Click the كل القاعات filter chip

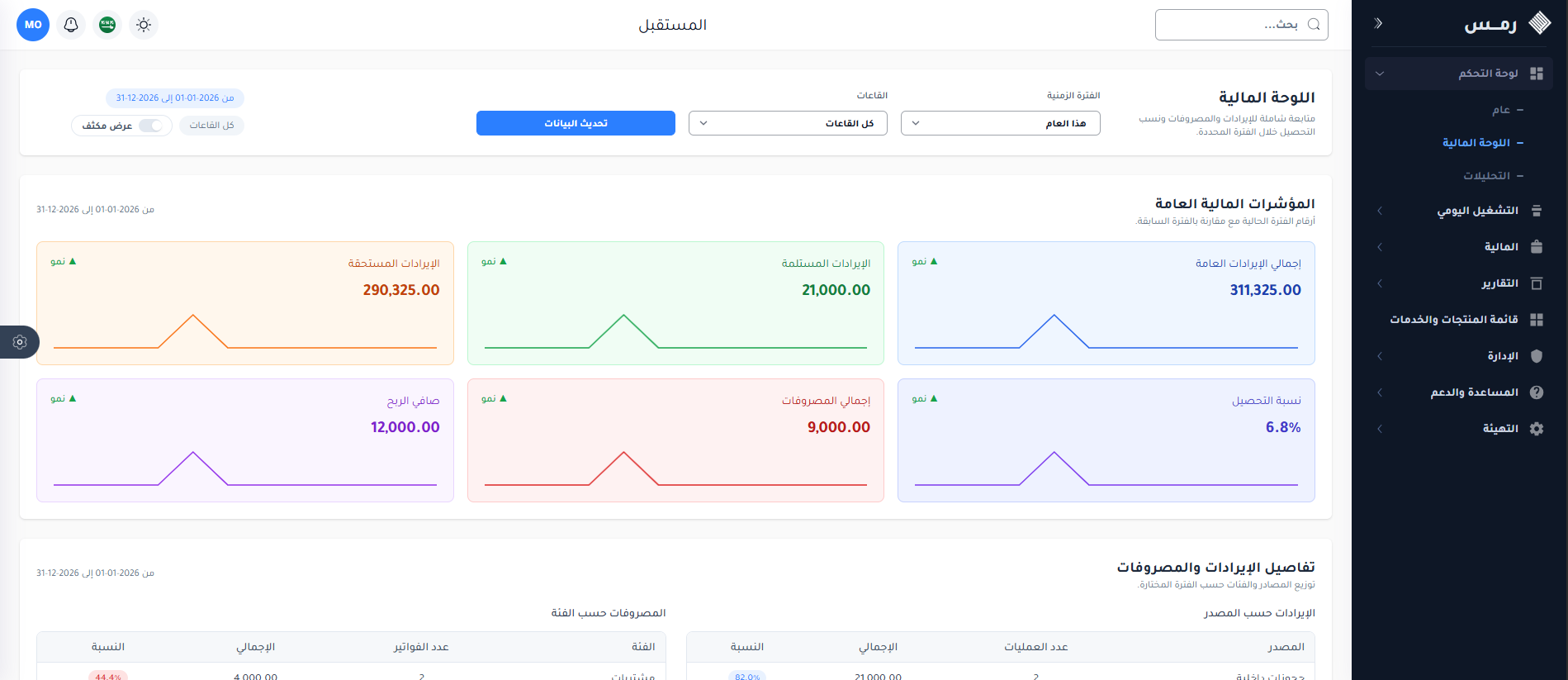coord(211,126)
